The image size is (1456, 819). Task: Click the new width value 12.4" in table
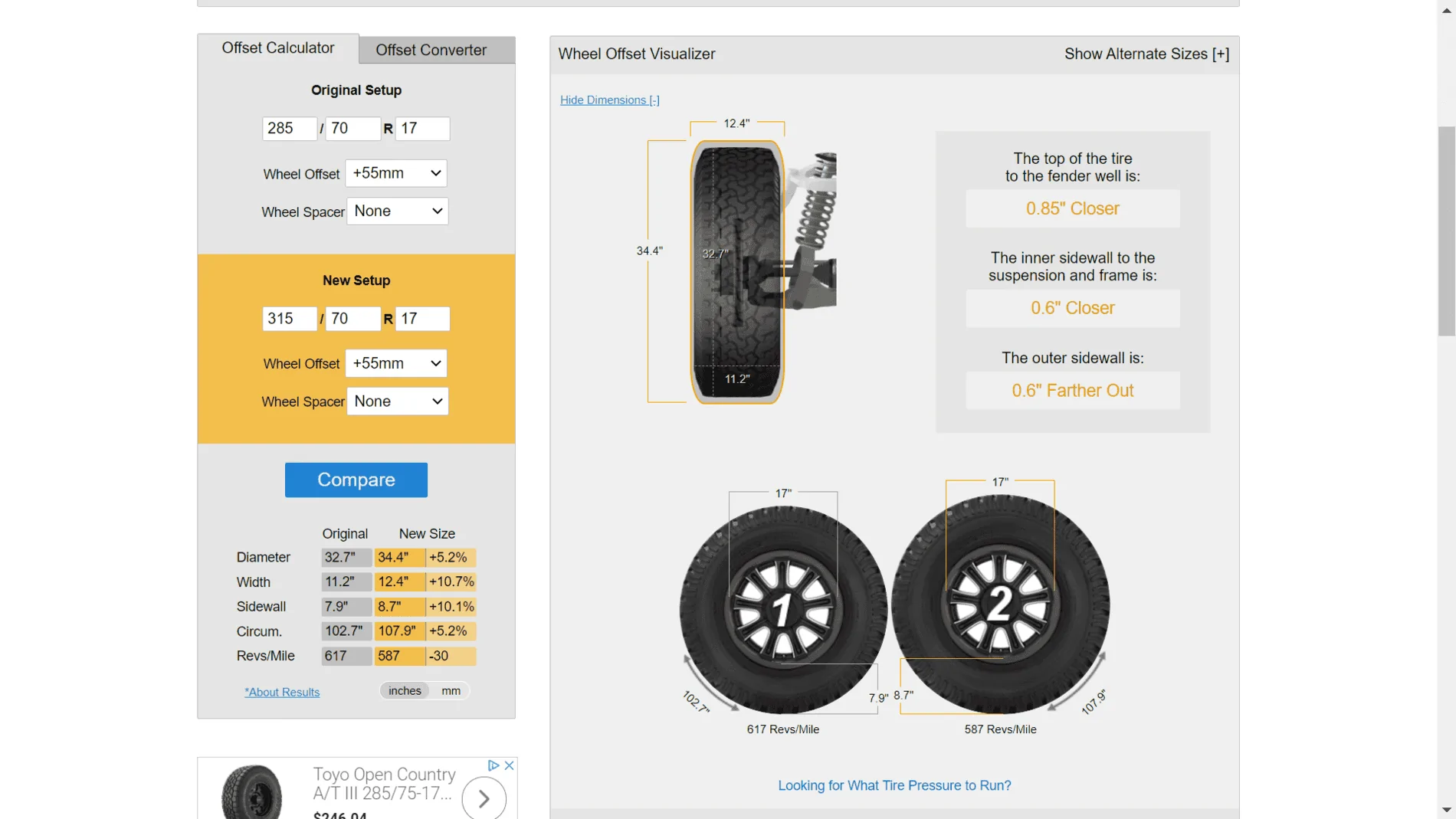click(x=398, y=582)
